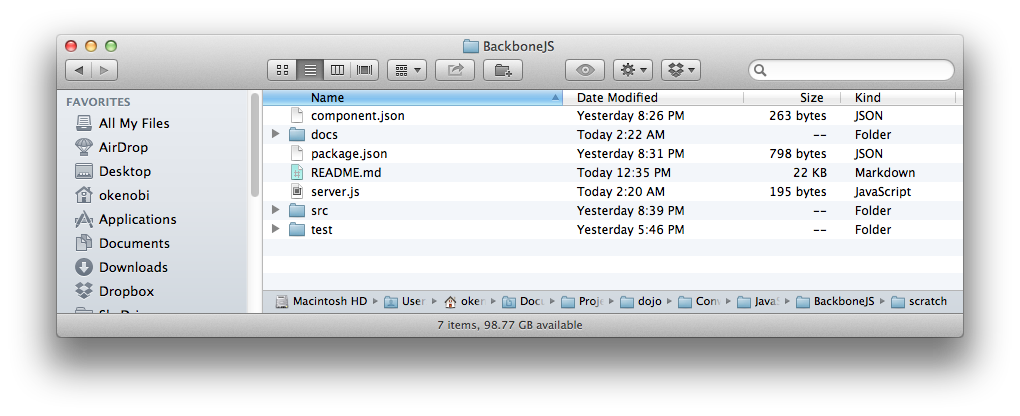
Task: Click the BackboneJS title folder icon
Action: click(x=470, y=46)
